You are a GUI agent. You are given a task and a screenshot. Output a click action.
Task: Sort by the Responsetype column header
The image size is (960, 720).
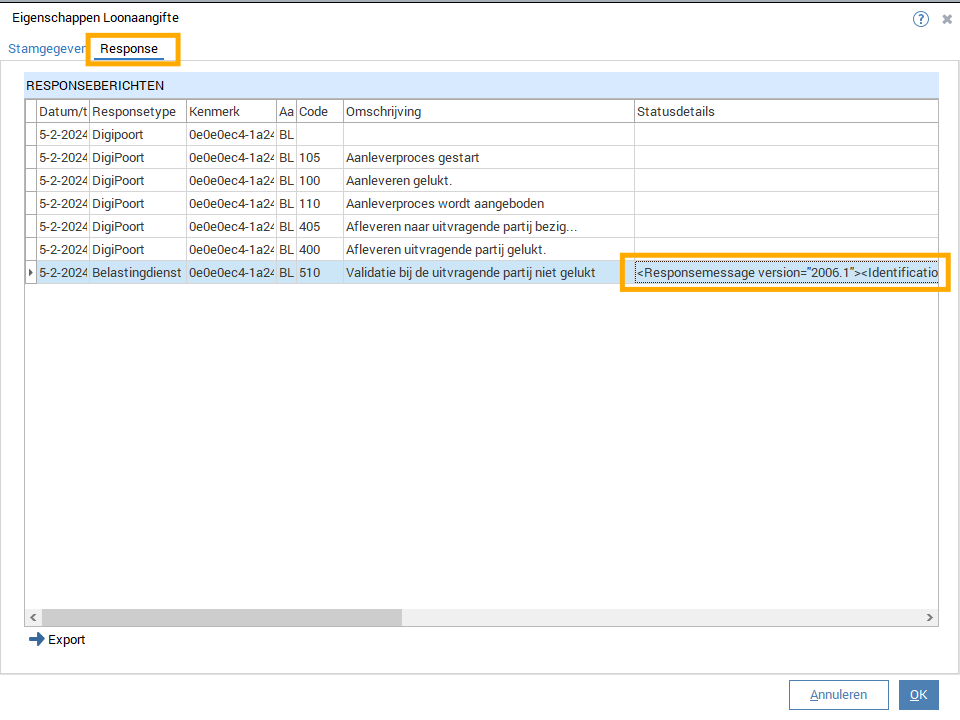point(137,112)
